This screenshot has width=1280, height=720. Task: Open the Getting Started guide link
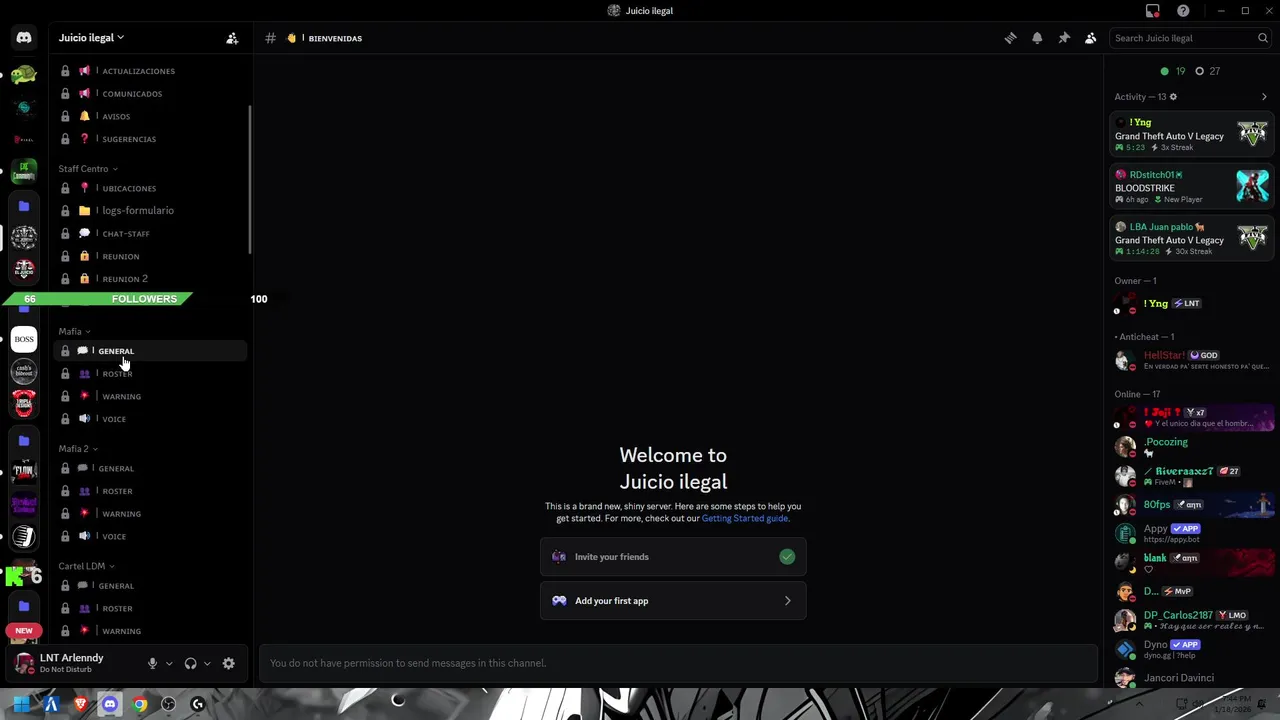pyautogui.click(x=745, y=518)
